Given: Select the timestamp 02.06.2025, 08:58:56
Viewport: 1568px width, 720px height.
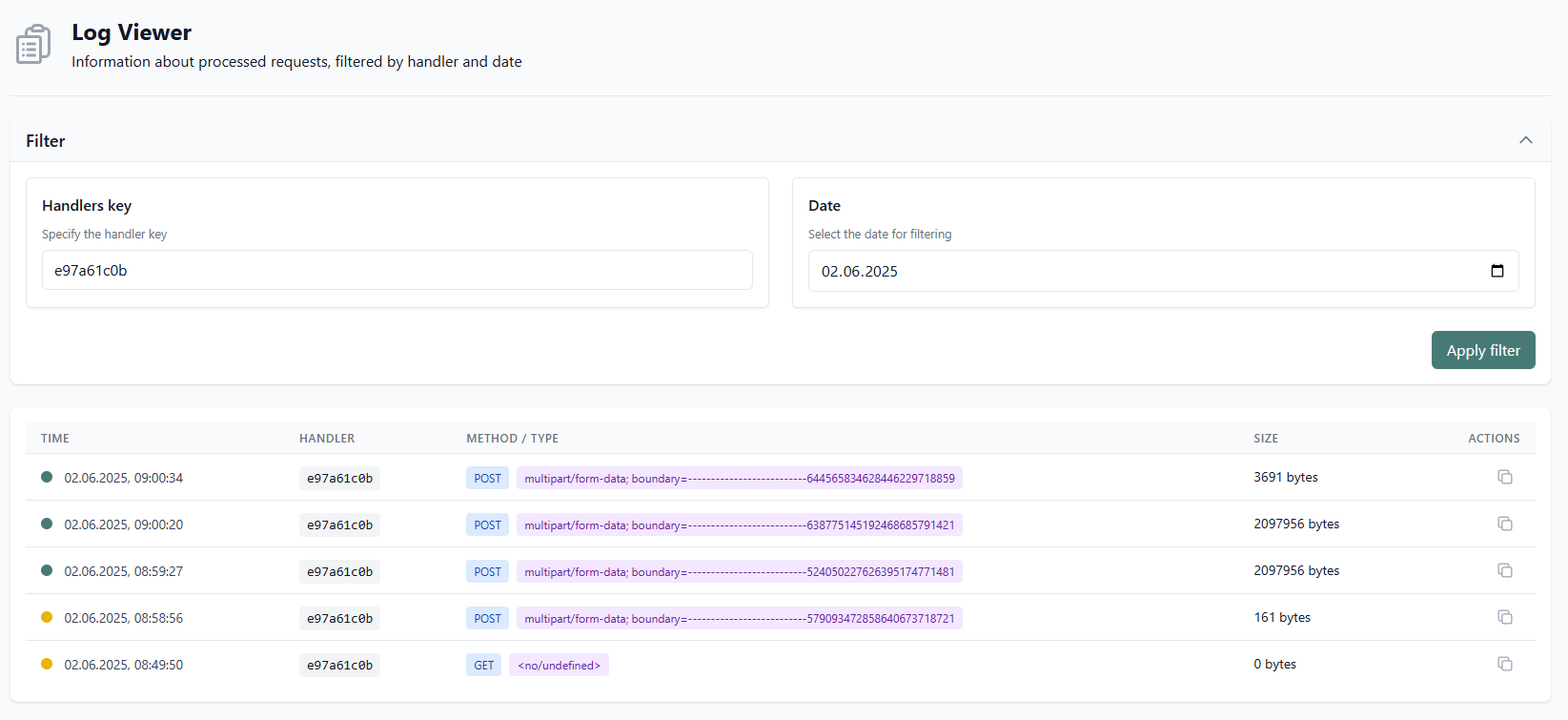Looking at the screenshot, I should [124, 618].
